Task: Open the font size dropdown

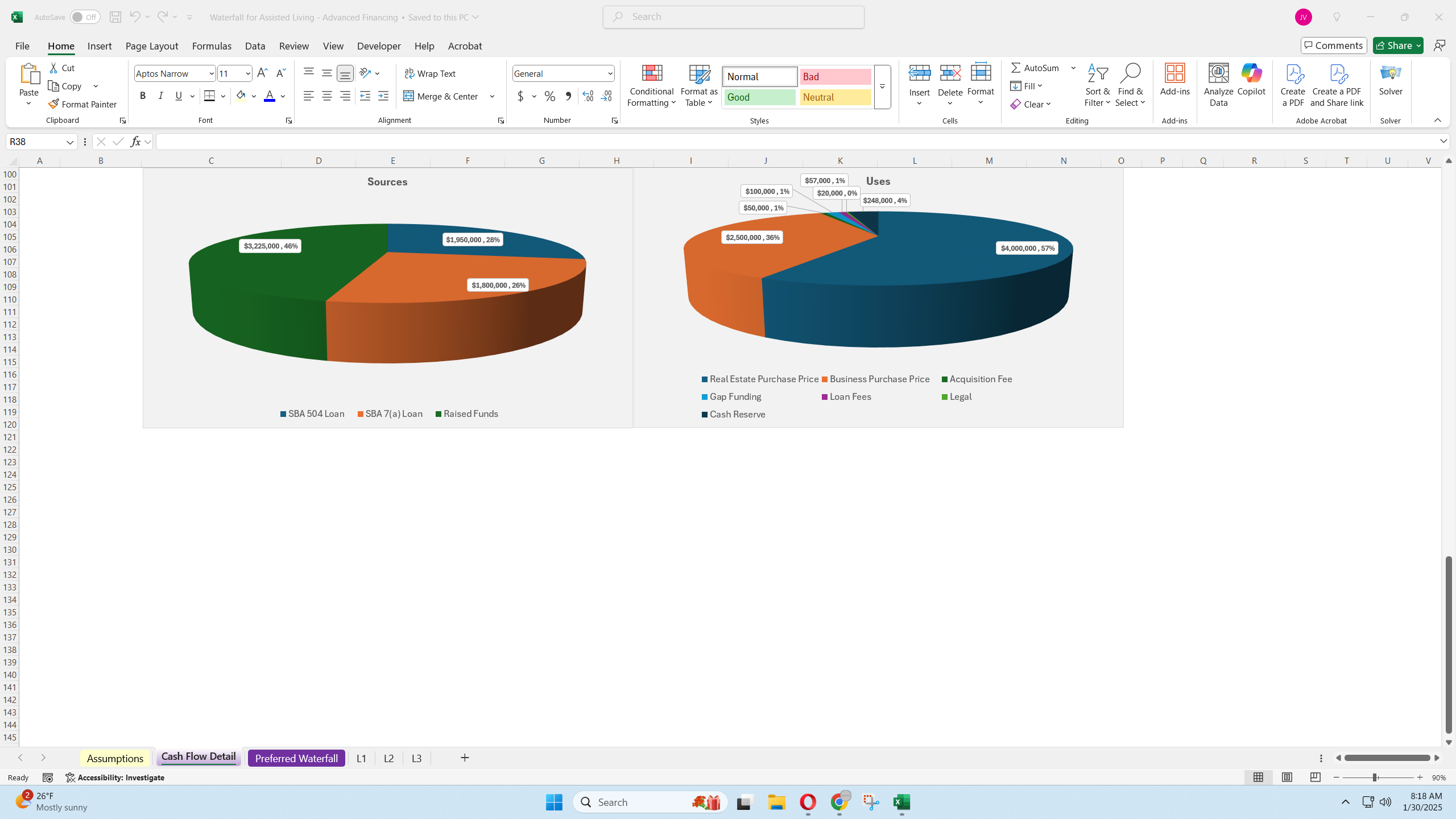Action: click(248, 73)
